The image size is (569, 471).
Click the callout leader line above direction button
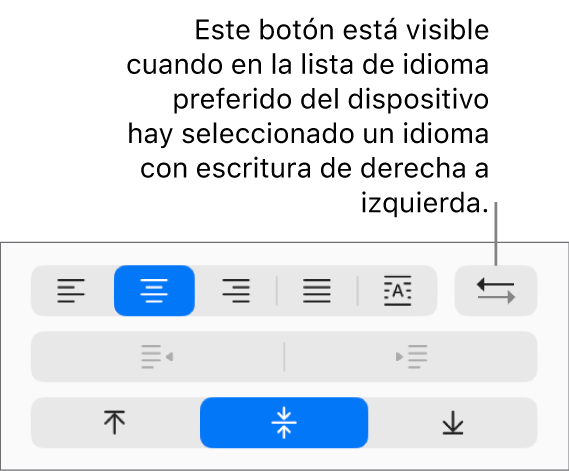tap(496, 234)
